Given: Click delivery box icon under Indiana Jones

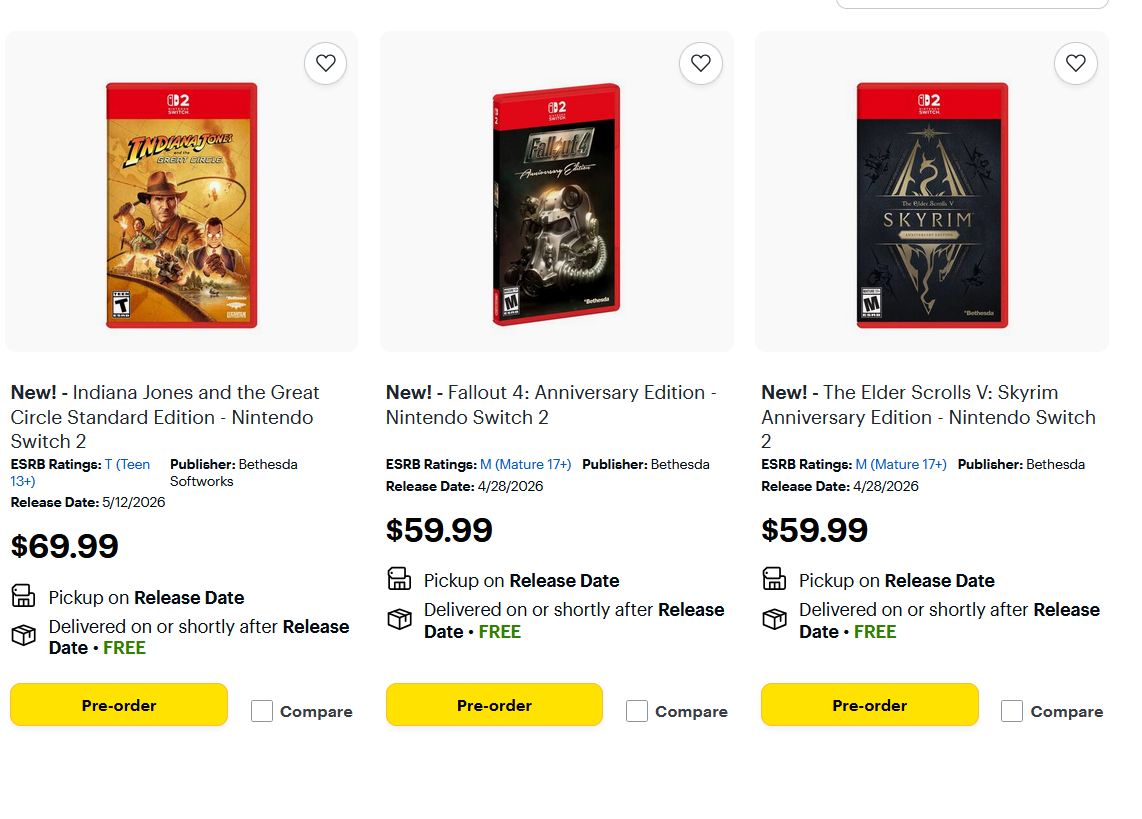Looking at the screenshot, I should click(x=23, y=636).
